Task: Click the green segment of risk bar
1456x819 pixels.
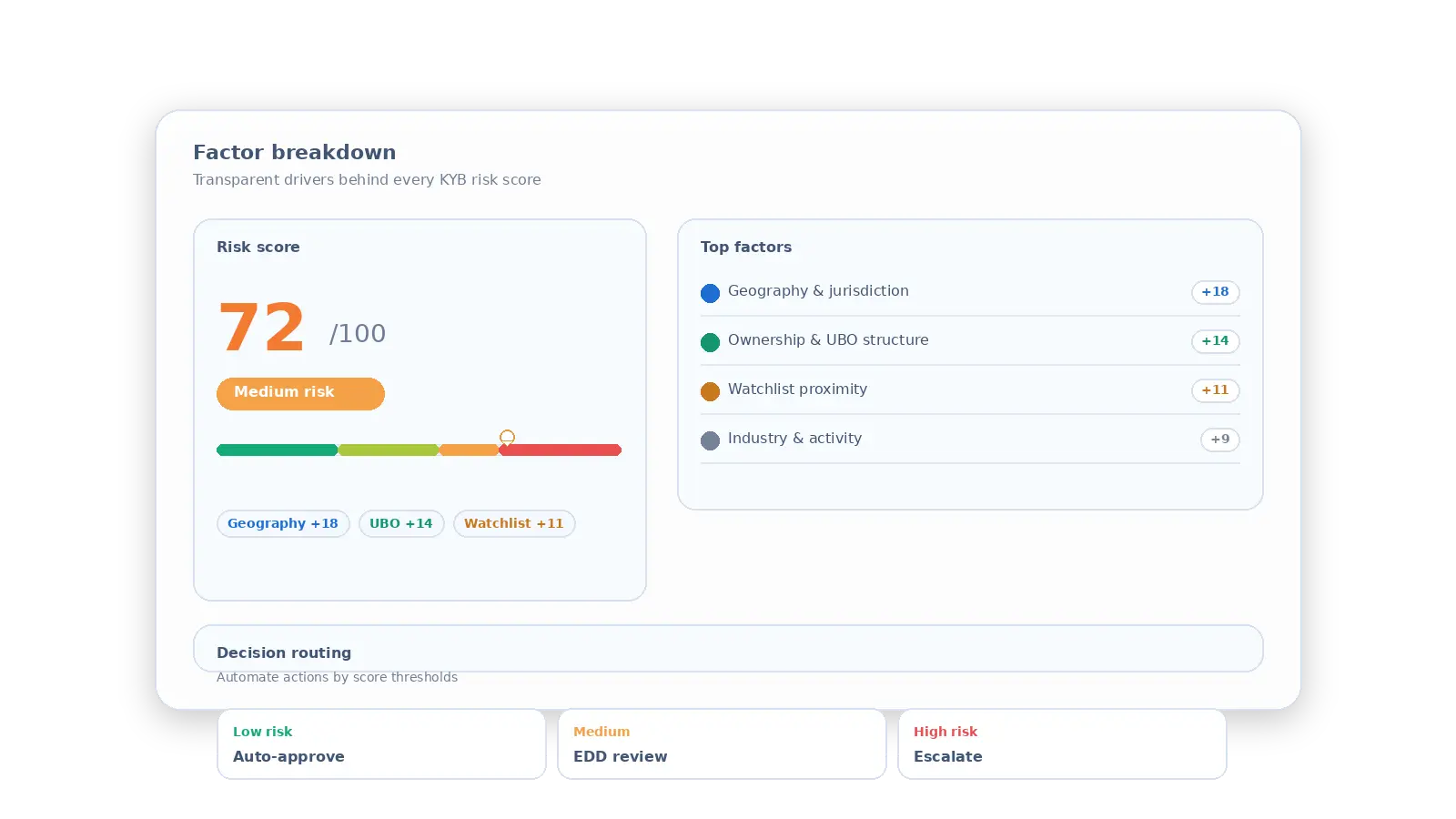Action: point(277,450)
